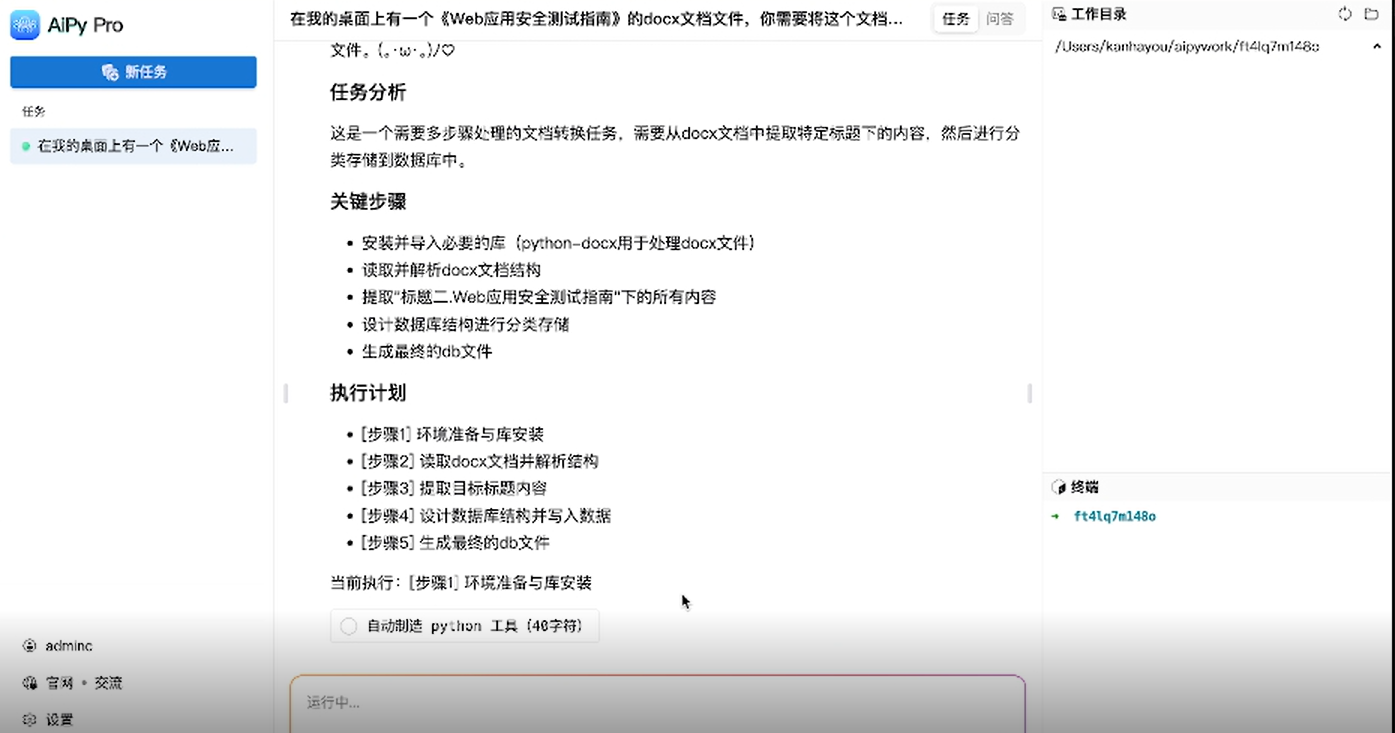Collapse the /Users/kanhayou/aipywork path with its chevron
Viewport: 1395px width, 733px height.
pyautogui.click(x=1379, y=46)
